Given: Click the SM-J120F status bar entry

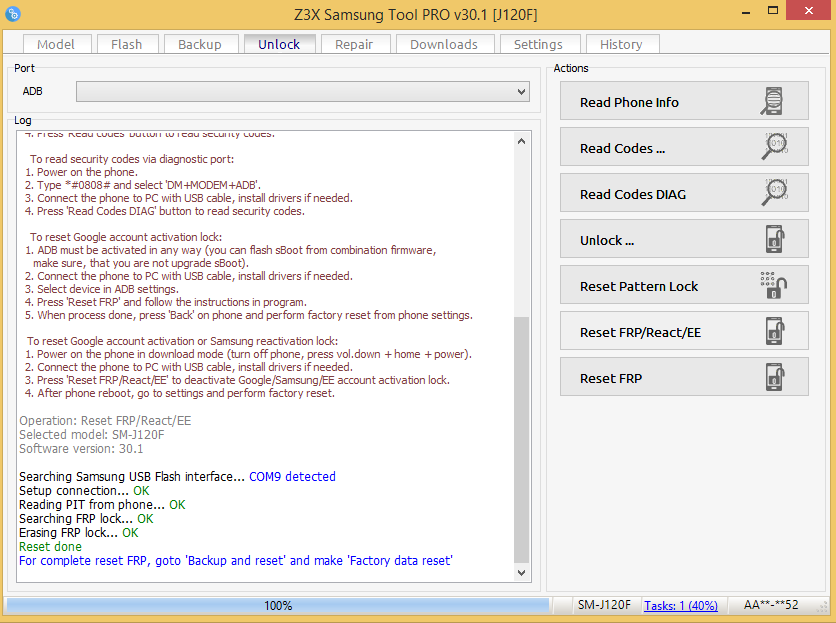Looking at the screenshot, I should (x=604, y=605).
